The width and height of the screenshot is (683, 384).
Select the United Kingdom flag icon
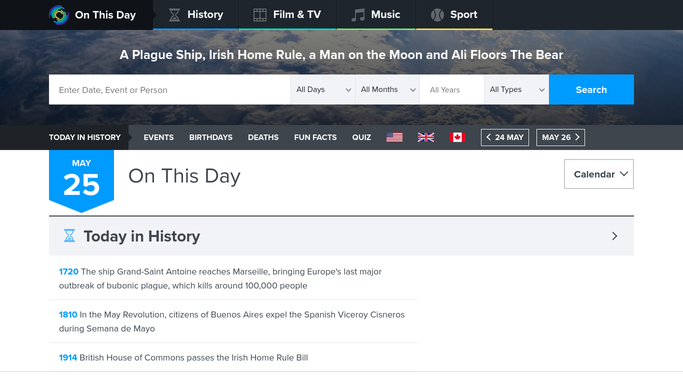tap(426, 138)
